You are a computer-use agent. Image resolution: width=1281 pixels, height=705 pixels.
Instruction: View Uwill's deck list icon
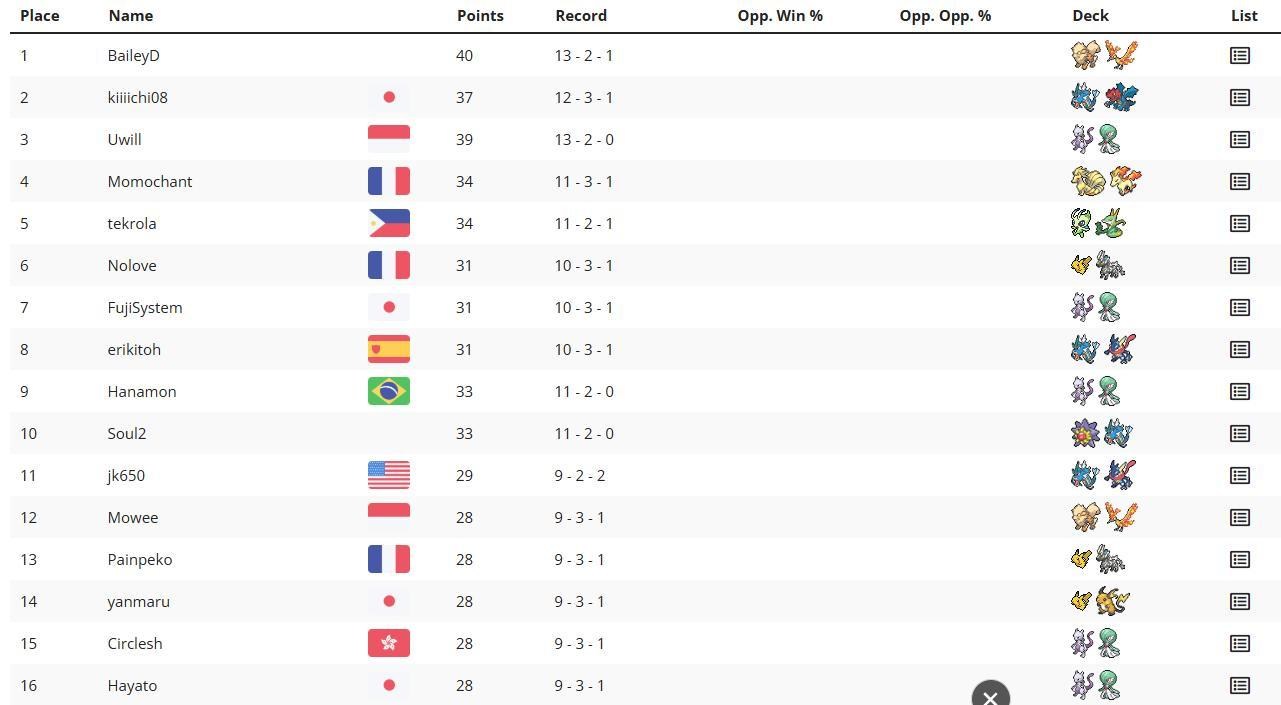click(x=1240, y=140)
